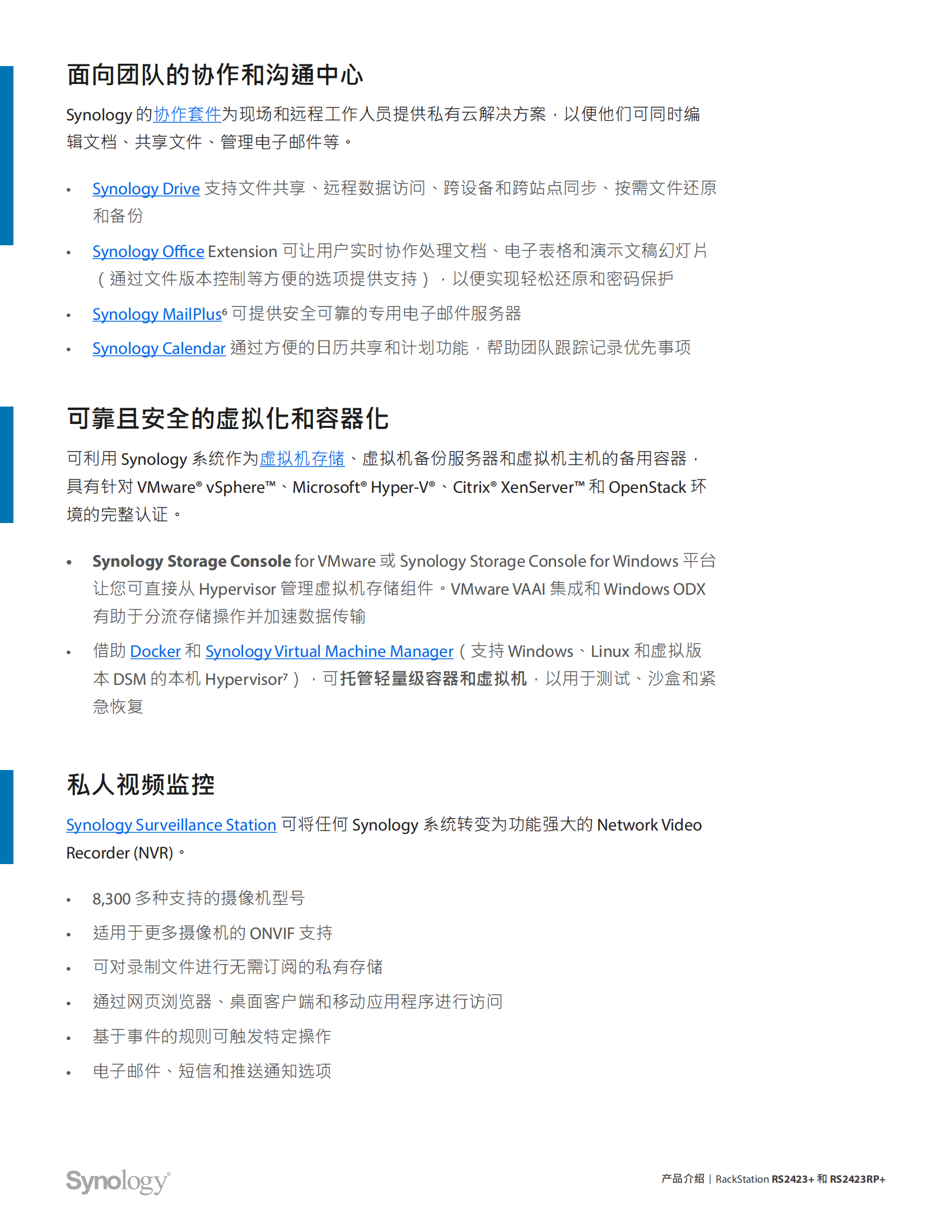Screen dimensions: 952x1232
Task: Click text Recorder (NVR)
Action: click(120, 853)
